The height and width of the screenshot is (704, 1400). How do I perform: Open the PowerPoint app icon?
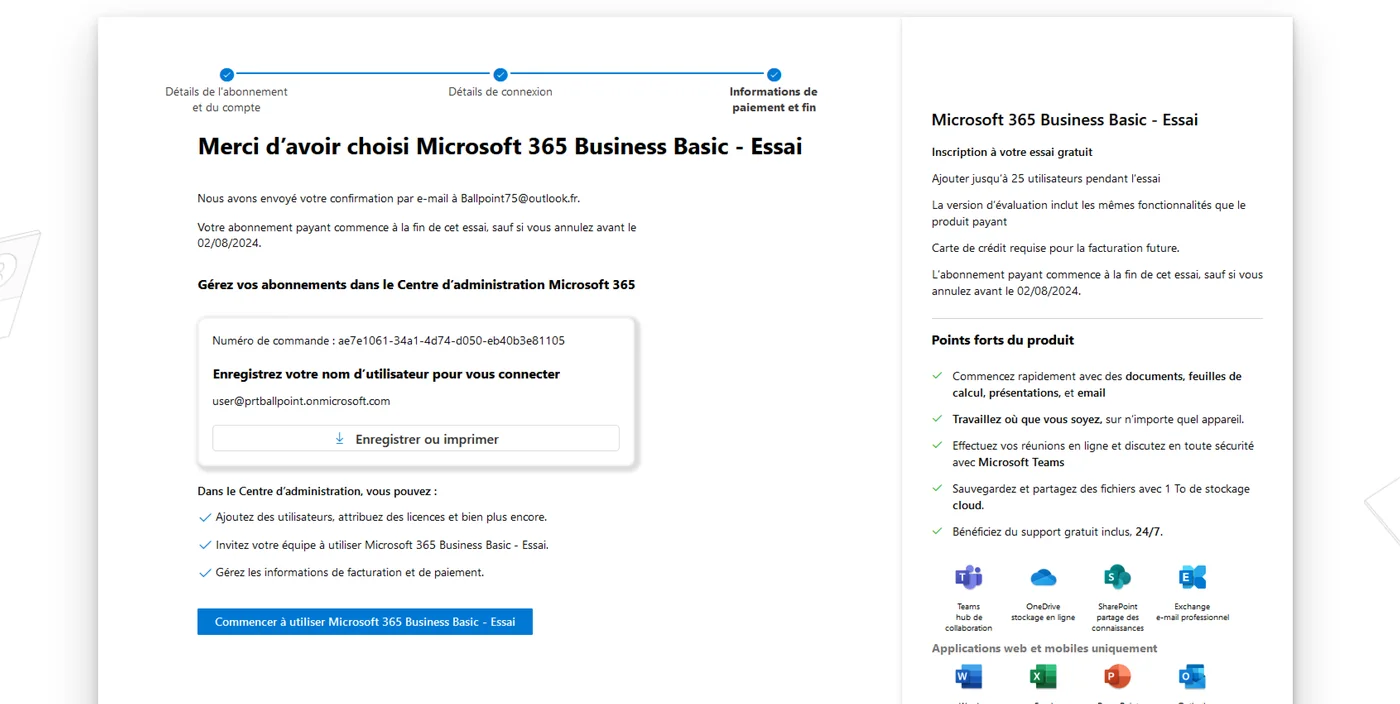(x=1117, y=677)
